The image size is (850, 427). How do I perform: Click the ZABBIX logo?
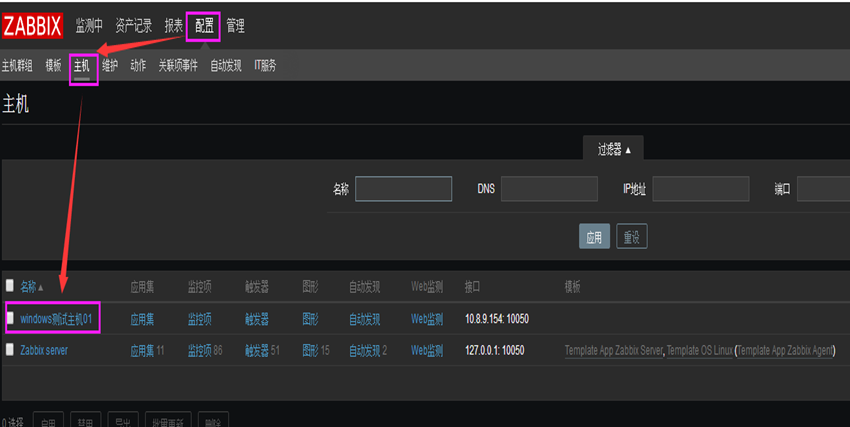tap(33, 25)
